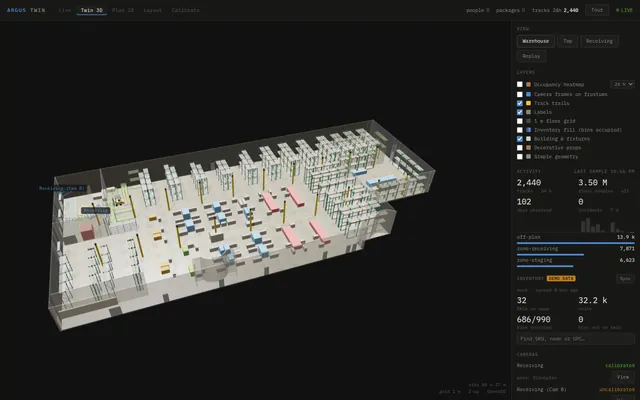
Task: Click the packages counter in header
Action: pos(510,10)
